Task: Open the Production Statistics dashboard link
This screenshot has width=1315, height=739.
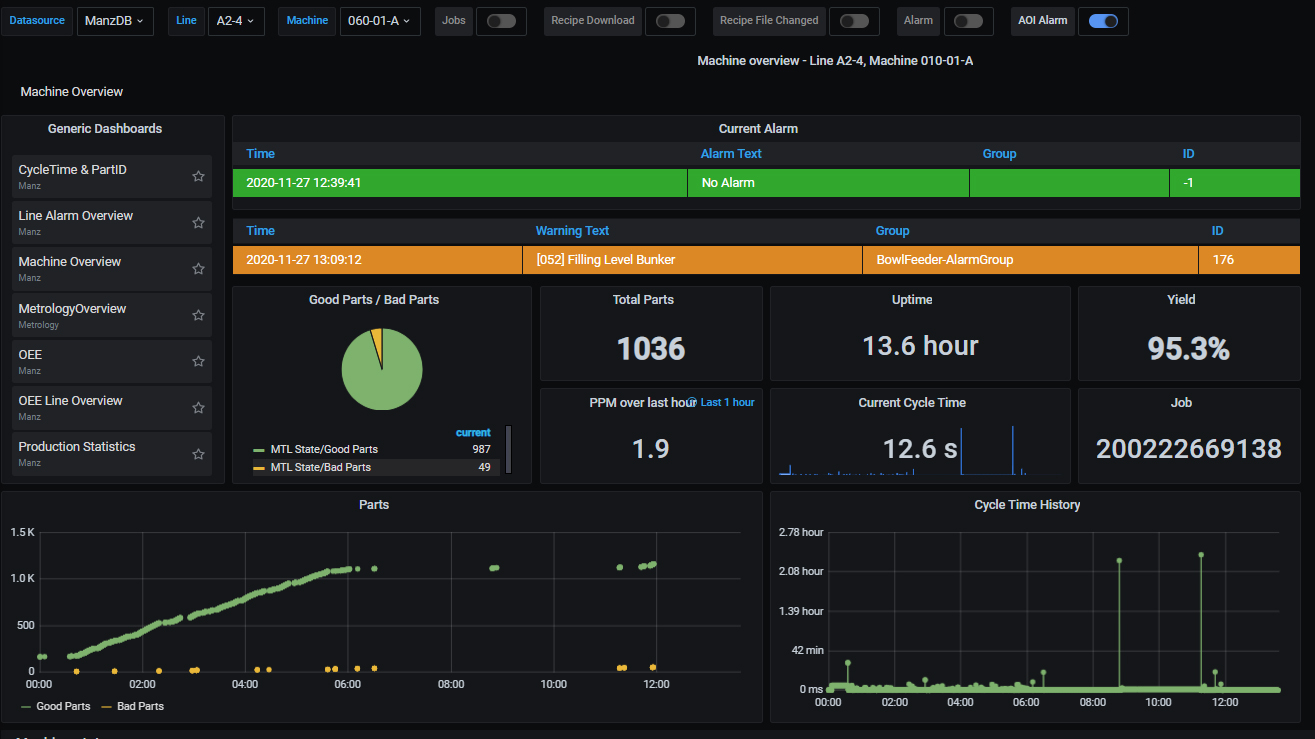Action: 76,447
